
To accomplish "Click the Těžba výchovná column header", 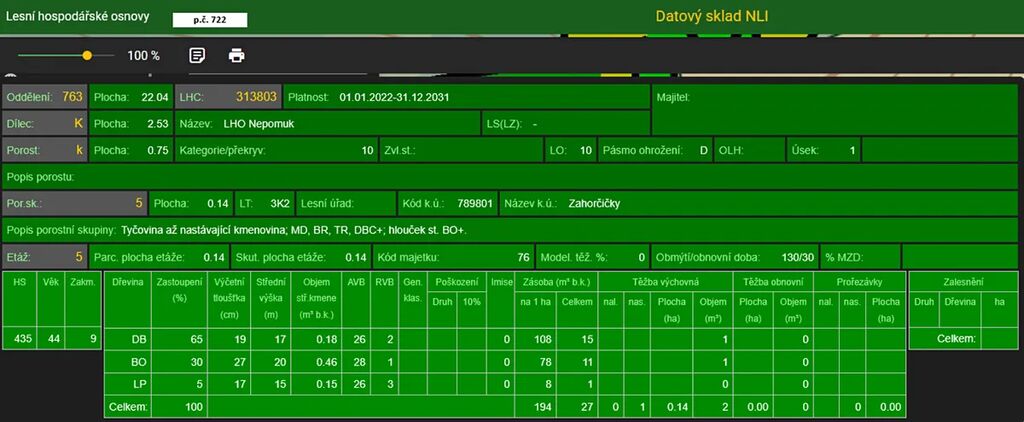I will click(x=665, y=282).
